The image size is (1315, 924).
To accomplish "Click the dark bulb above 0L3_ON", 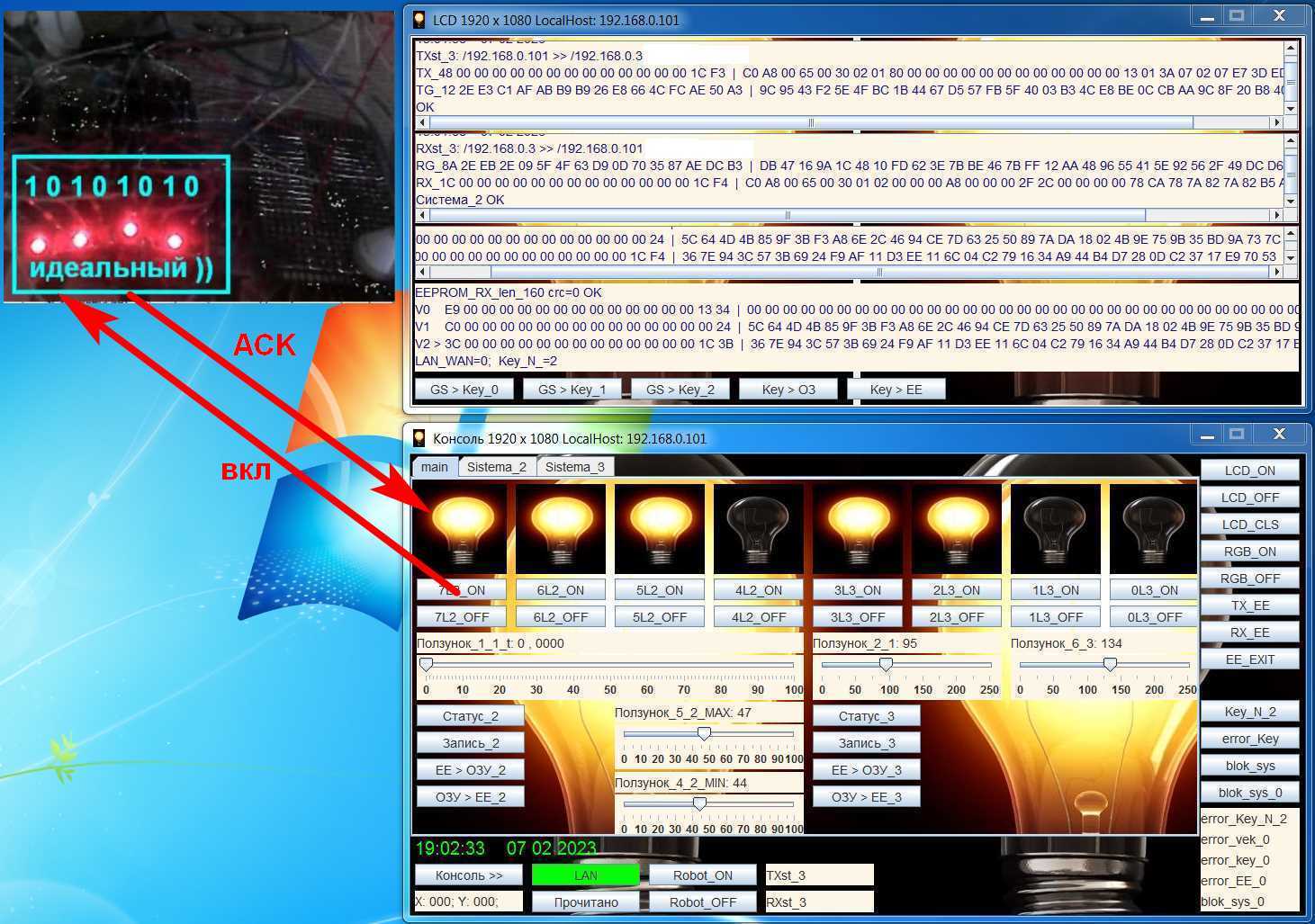I will pyautogui.click(x=1154, y=528).
